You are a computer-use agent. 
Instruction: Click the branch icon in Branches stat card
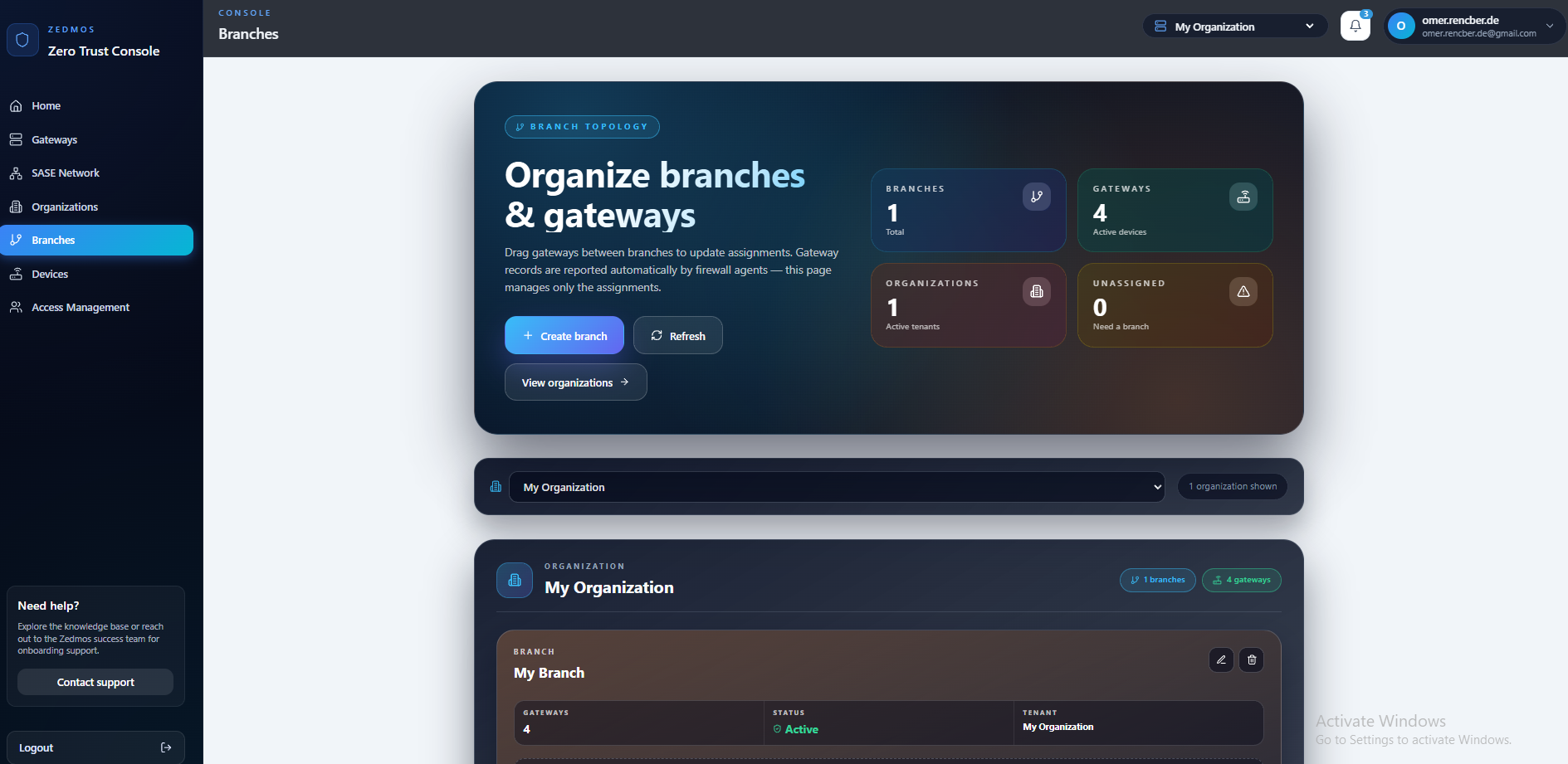(x=1037, y=197)
